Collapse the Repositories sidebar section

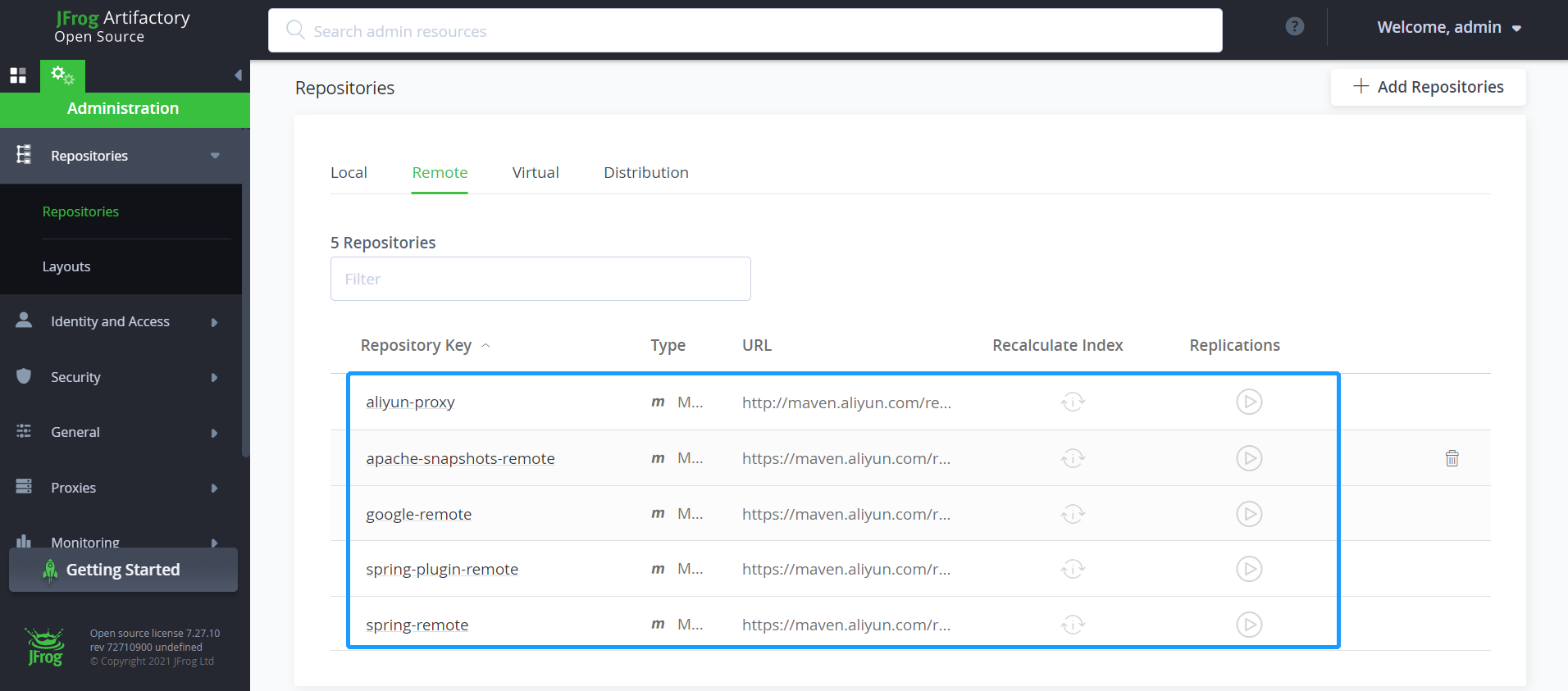coord(215,156)
